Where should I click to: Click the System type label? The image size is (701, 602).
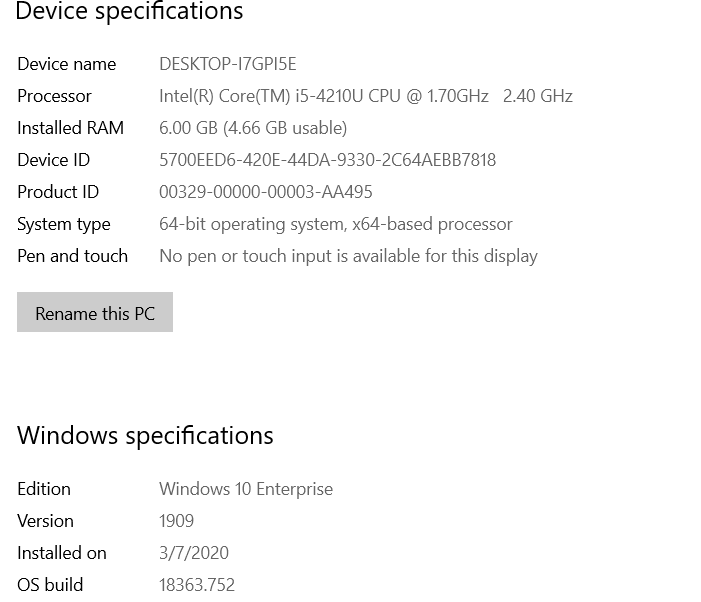click(x=63, y=224)
